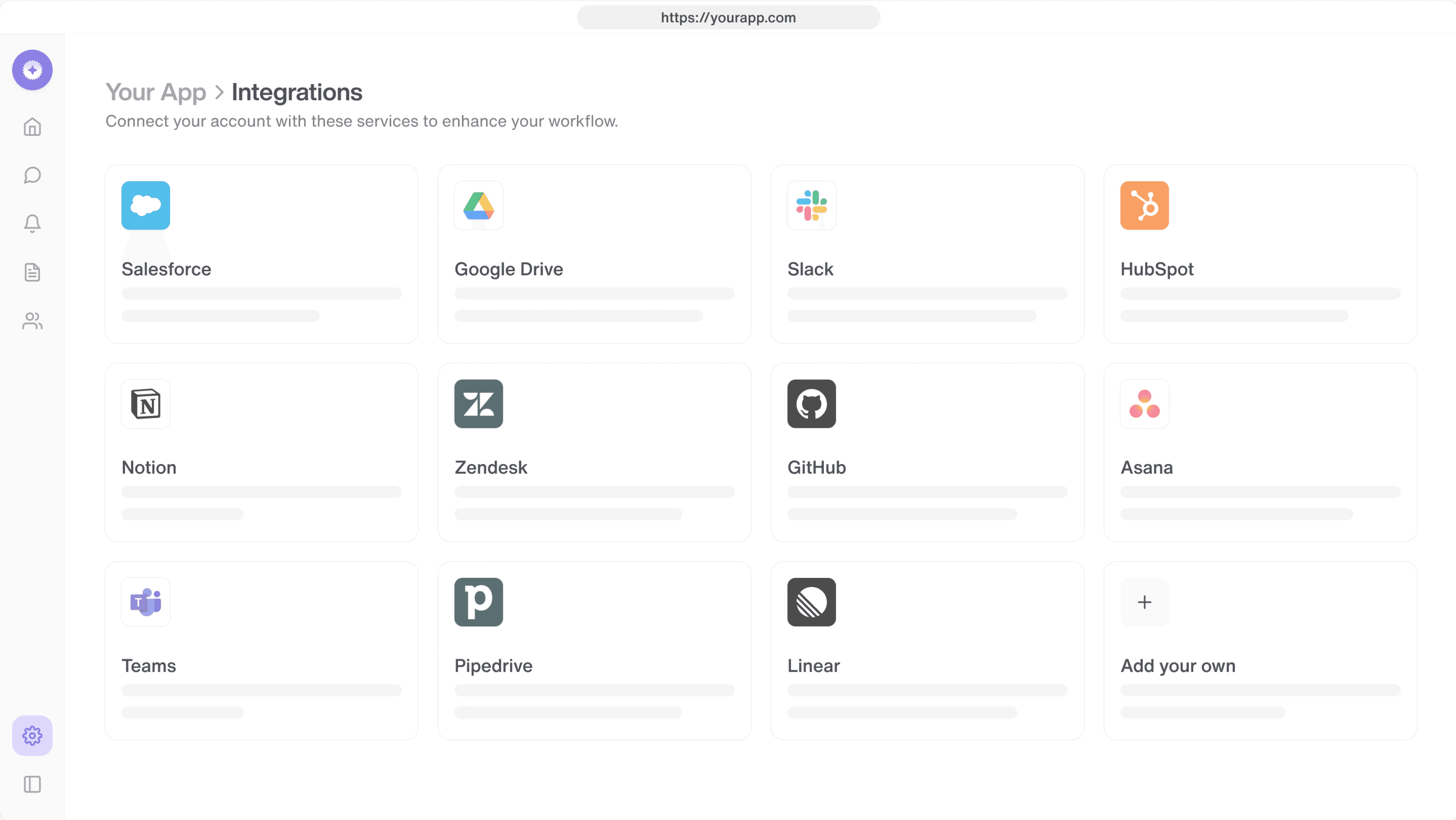This screenshot has width=1456, height=820.
Task: Click the purple app logo
Action: point(32,70)
